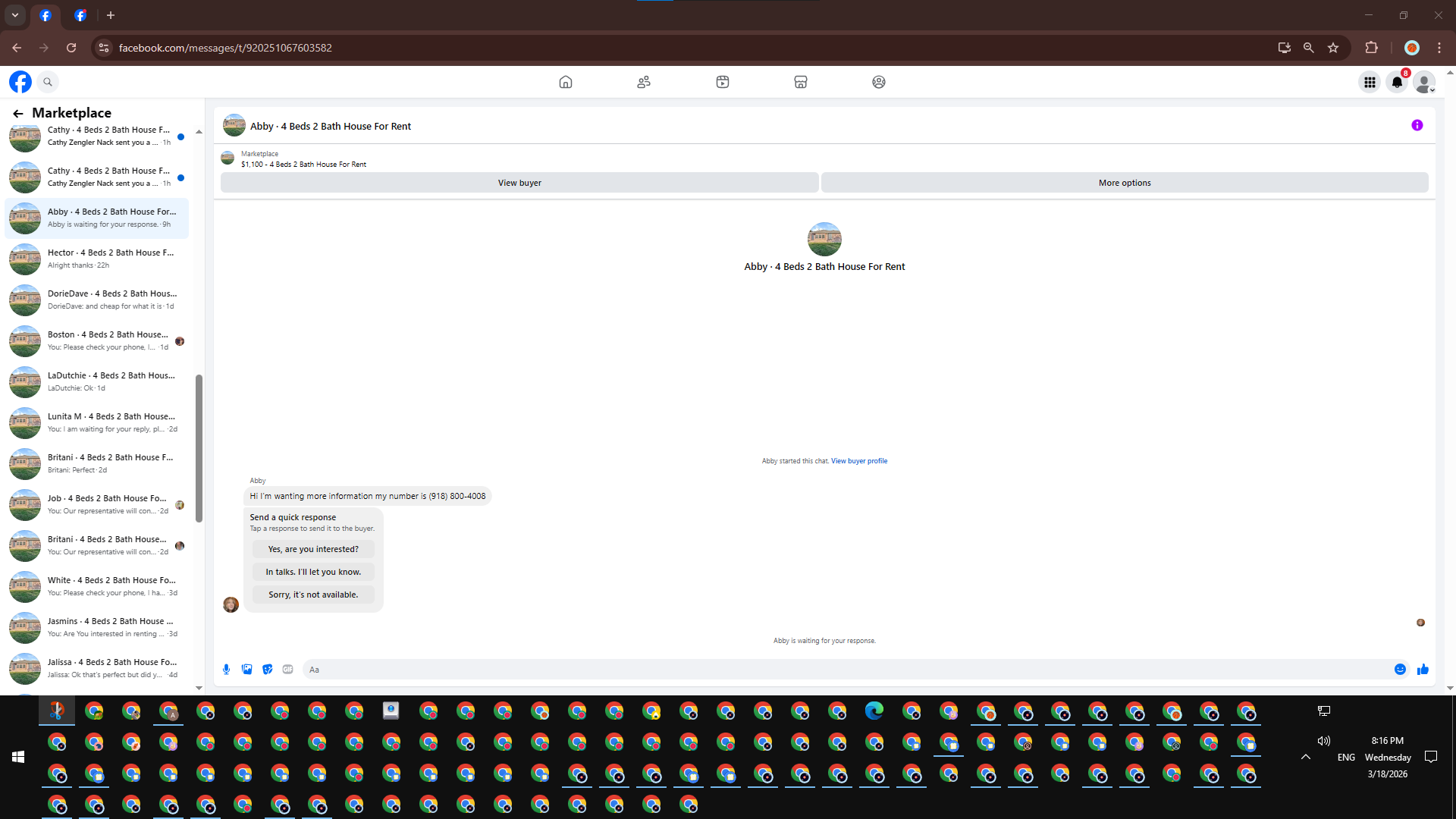Screen dimensions: 1456x819
Task: Click the More options button
Action: coord(1124,183)
